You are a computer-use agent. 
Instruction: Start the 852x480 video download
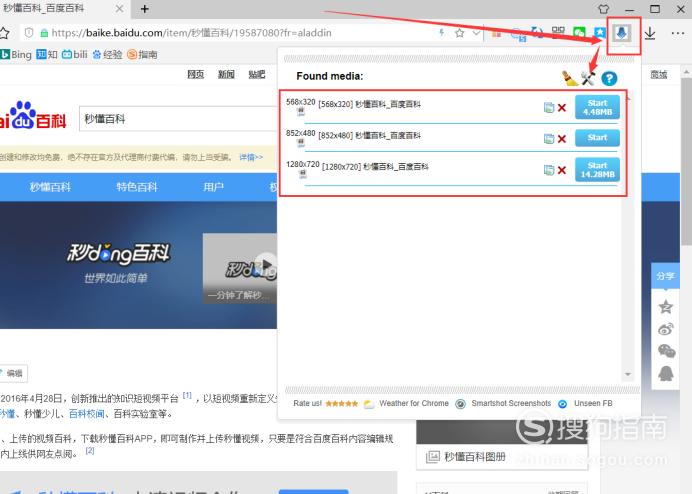(x=597, y=138)
